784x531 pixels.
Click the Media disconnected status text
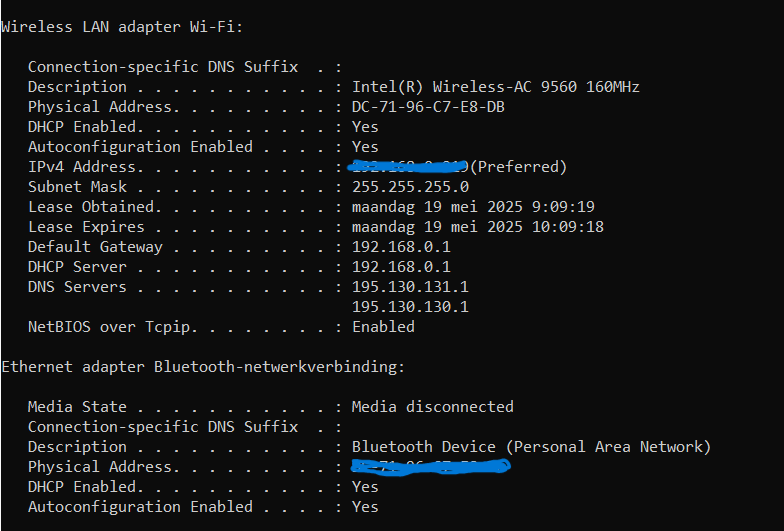pyautogui.click(x=432, y=406)
